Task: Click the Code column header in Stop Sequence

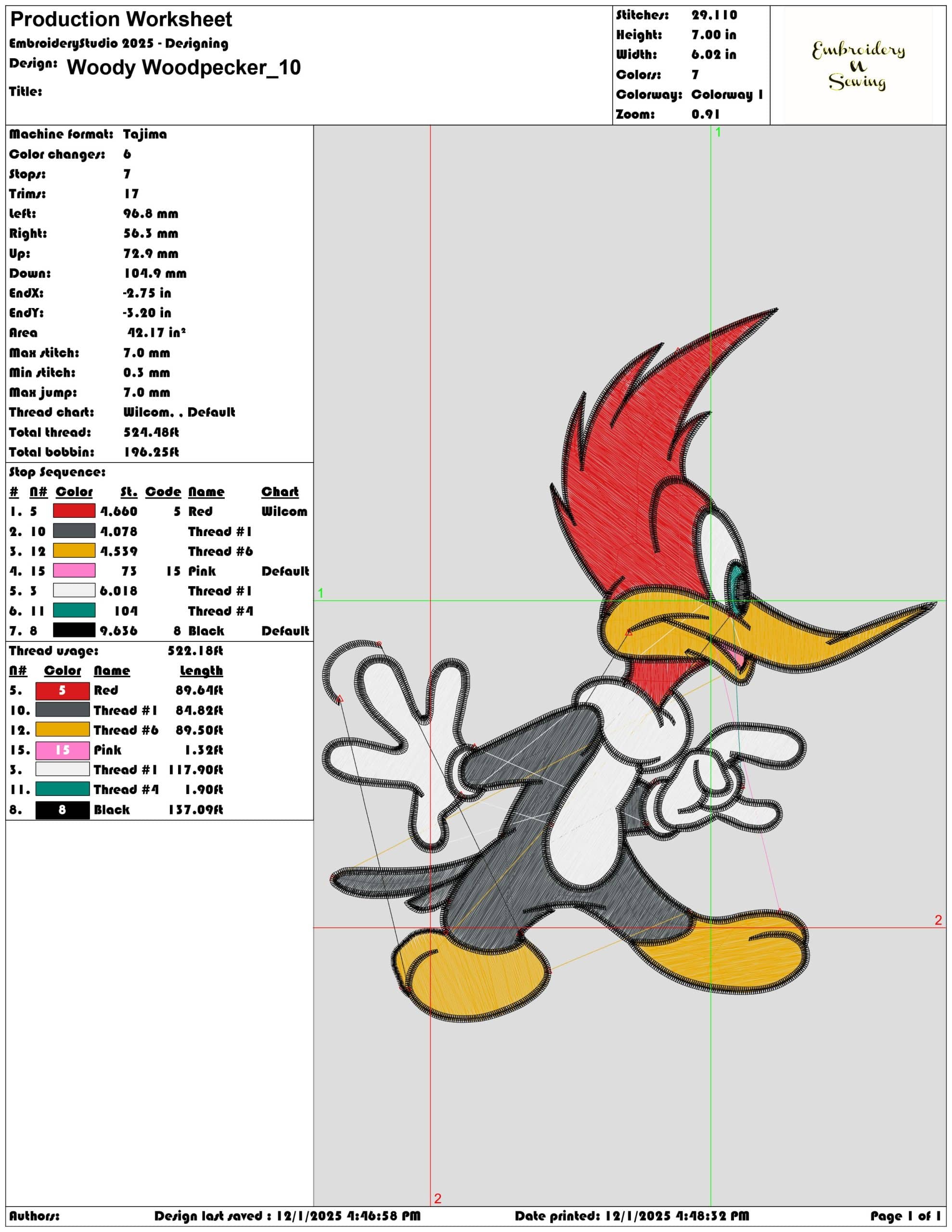Action: click(x=163, y=492)
